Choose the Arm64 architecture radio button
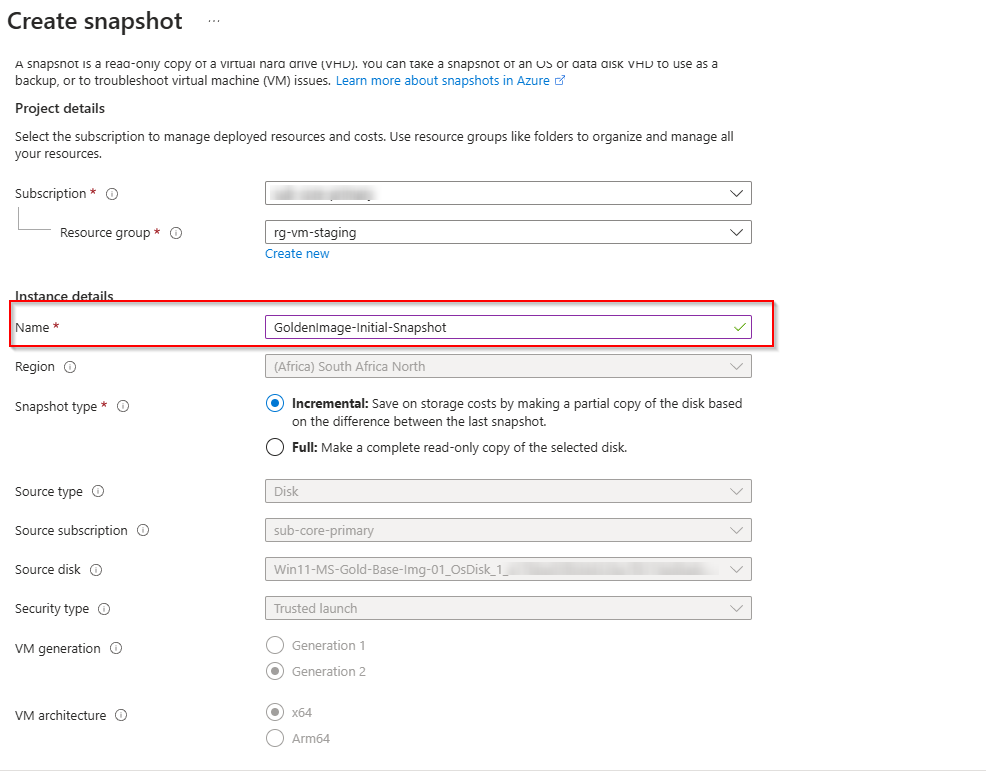 pos(275,739)
